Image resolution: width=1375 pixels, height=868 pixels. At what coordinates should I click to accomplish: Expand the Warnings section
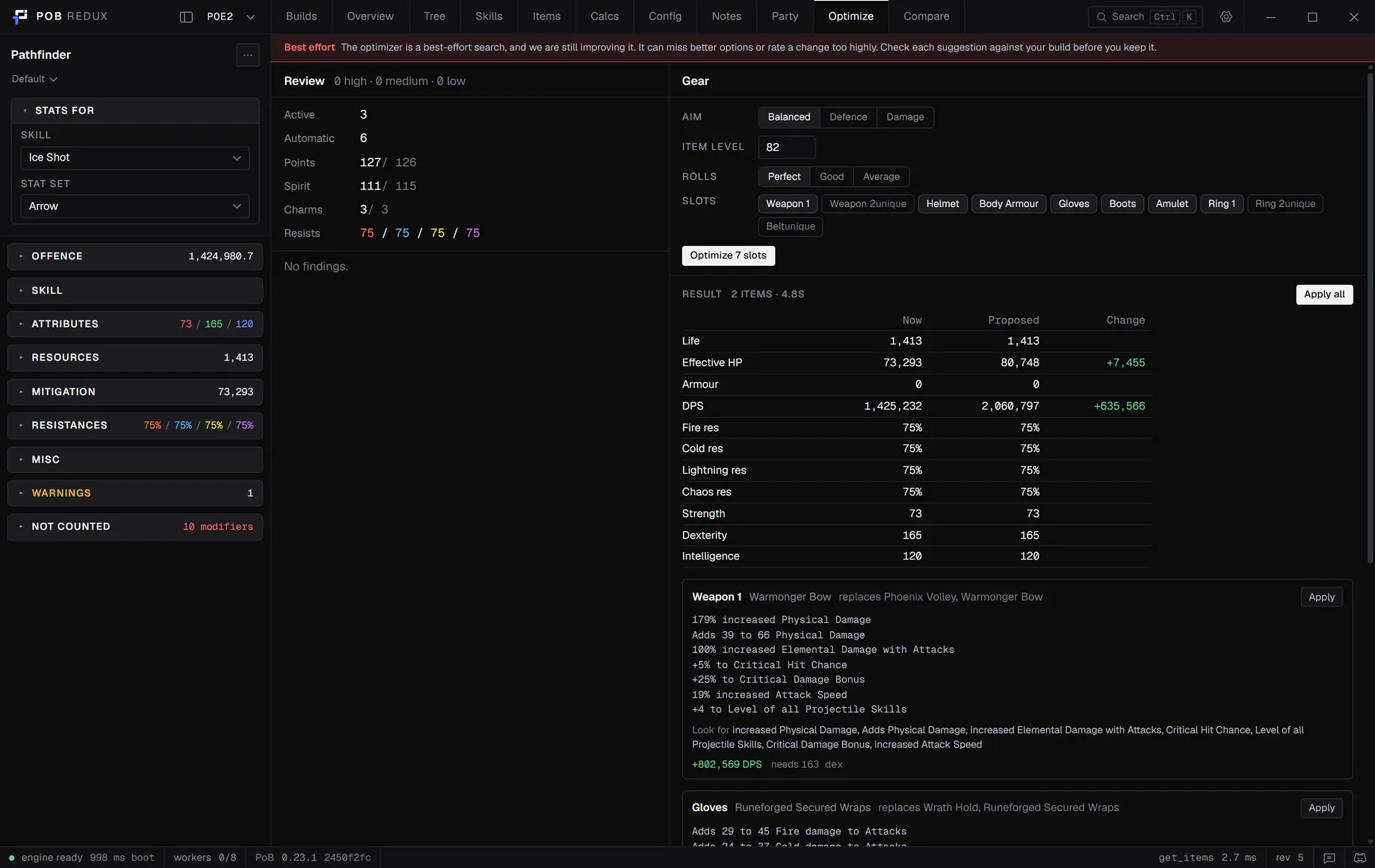point(135,493)
